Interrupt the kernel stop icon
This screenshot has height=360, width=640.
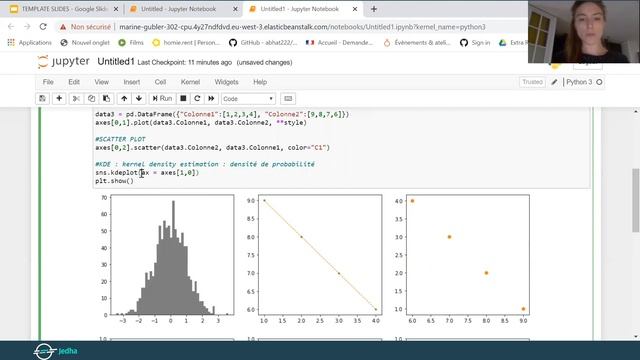183,99
